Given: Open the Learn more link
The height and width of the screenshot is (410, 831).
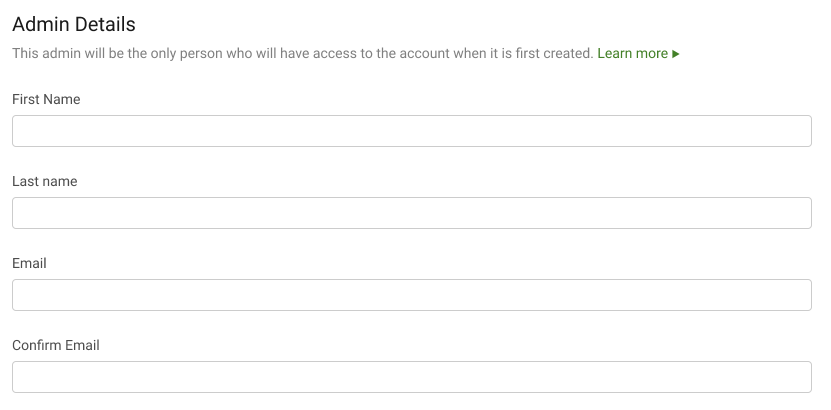Looking at the screenshot, I should pyautogui.click(x=632, y=54).
